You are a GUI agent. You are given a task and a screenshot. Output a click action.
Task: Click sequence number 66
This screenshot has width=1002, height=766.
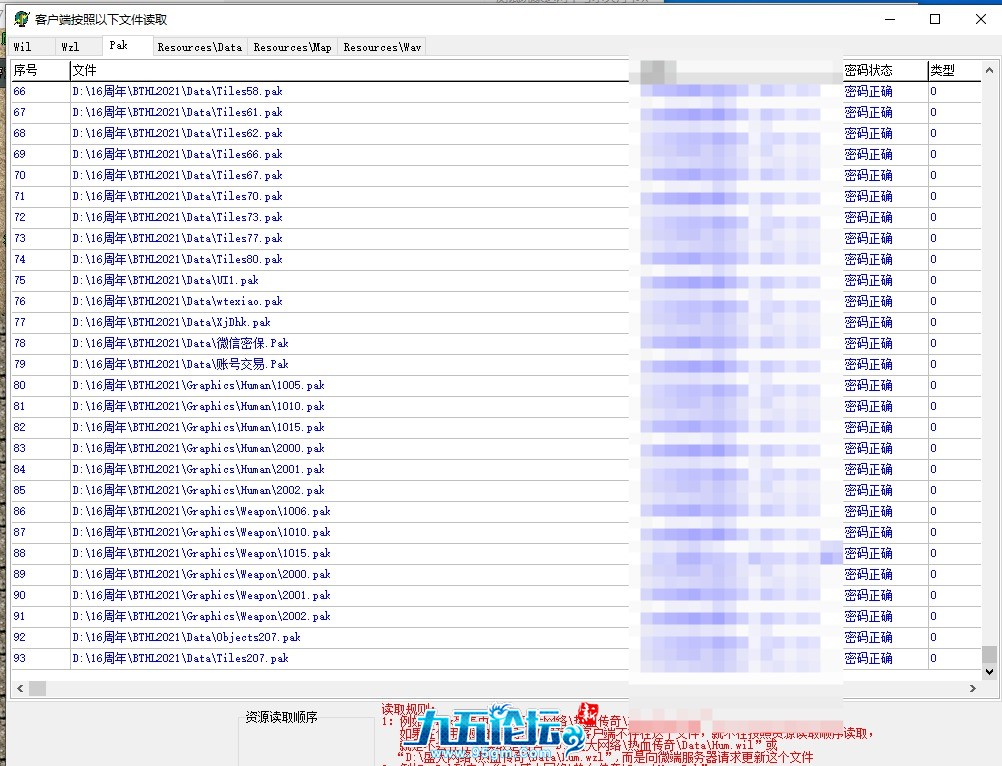(x=20, y=91)
